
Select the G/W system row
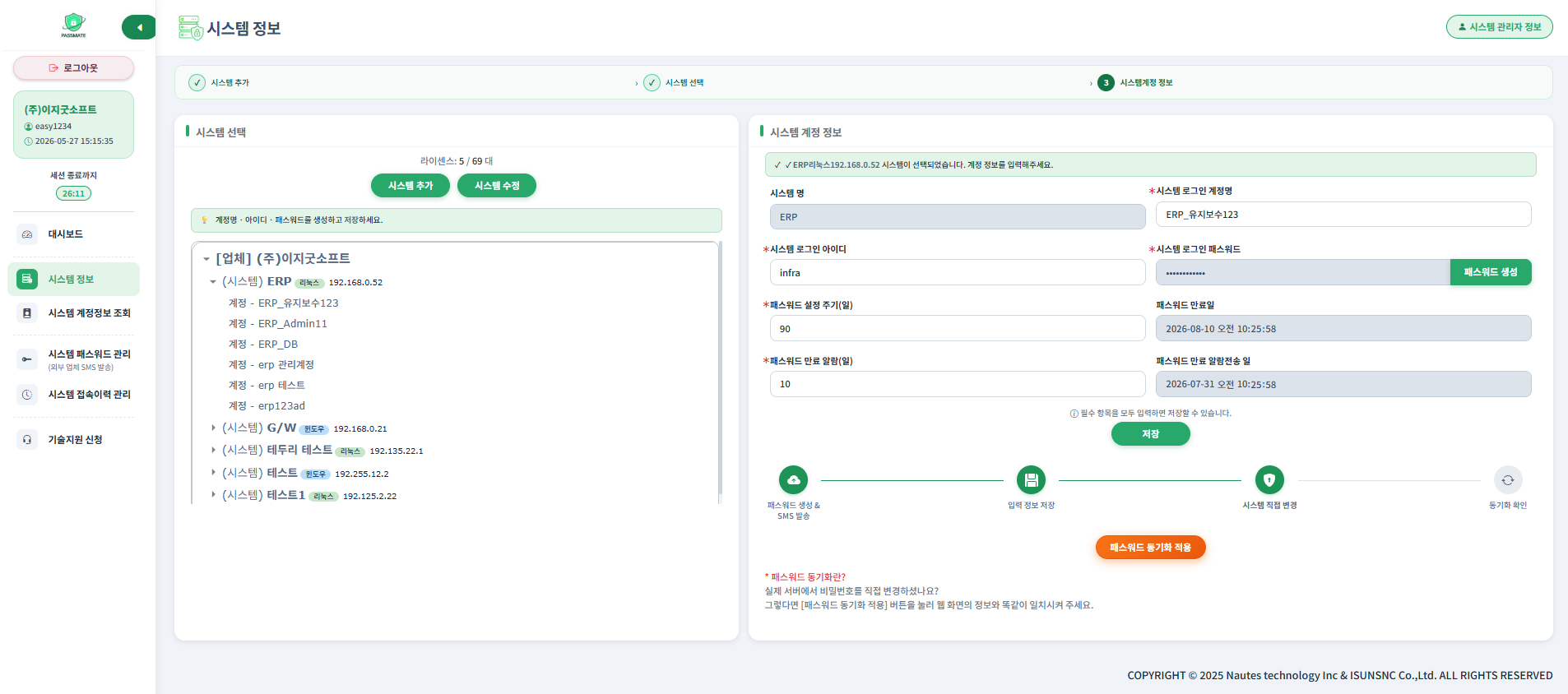(304, 428)
